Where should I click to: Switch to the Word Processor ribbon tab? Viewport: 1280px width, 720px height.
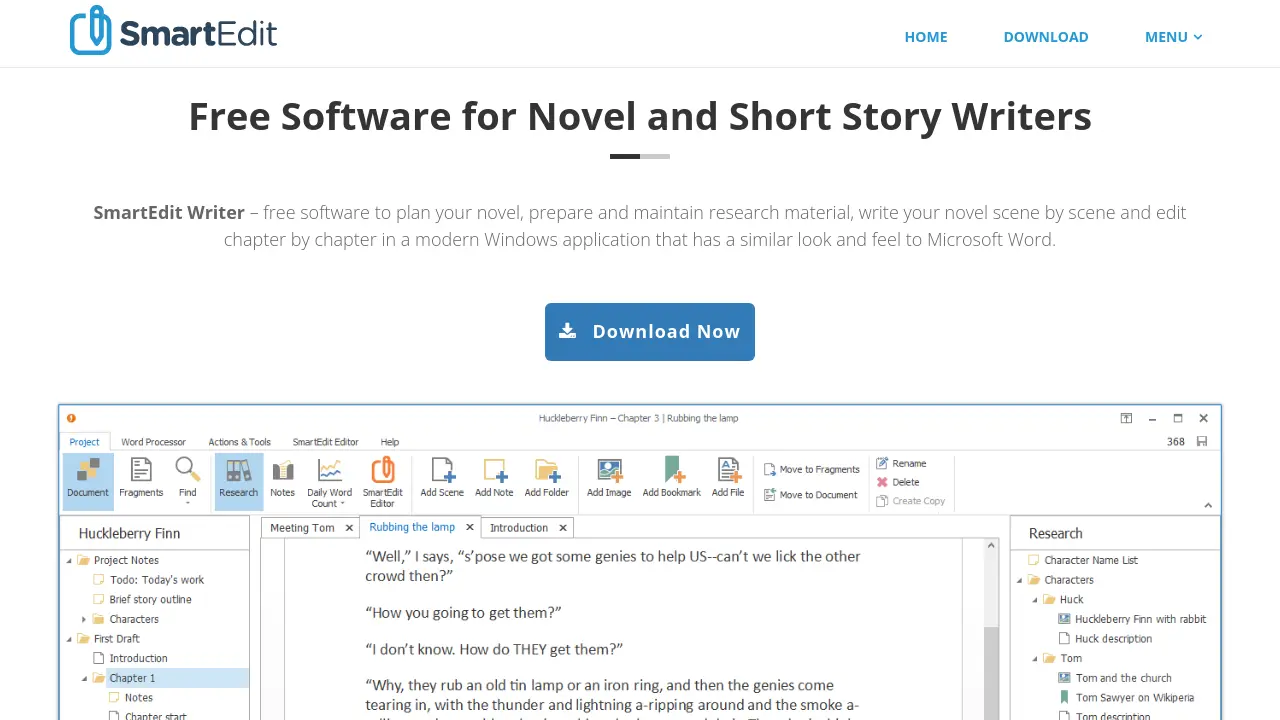(153, 442)
